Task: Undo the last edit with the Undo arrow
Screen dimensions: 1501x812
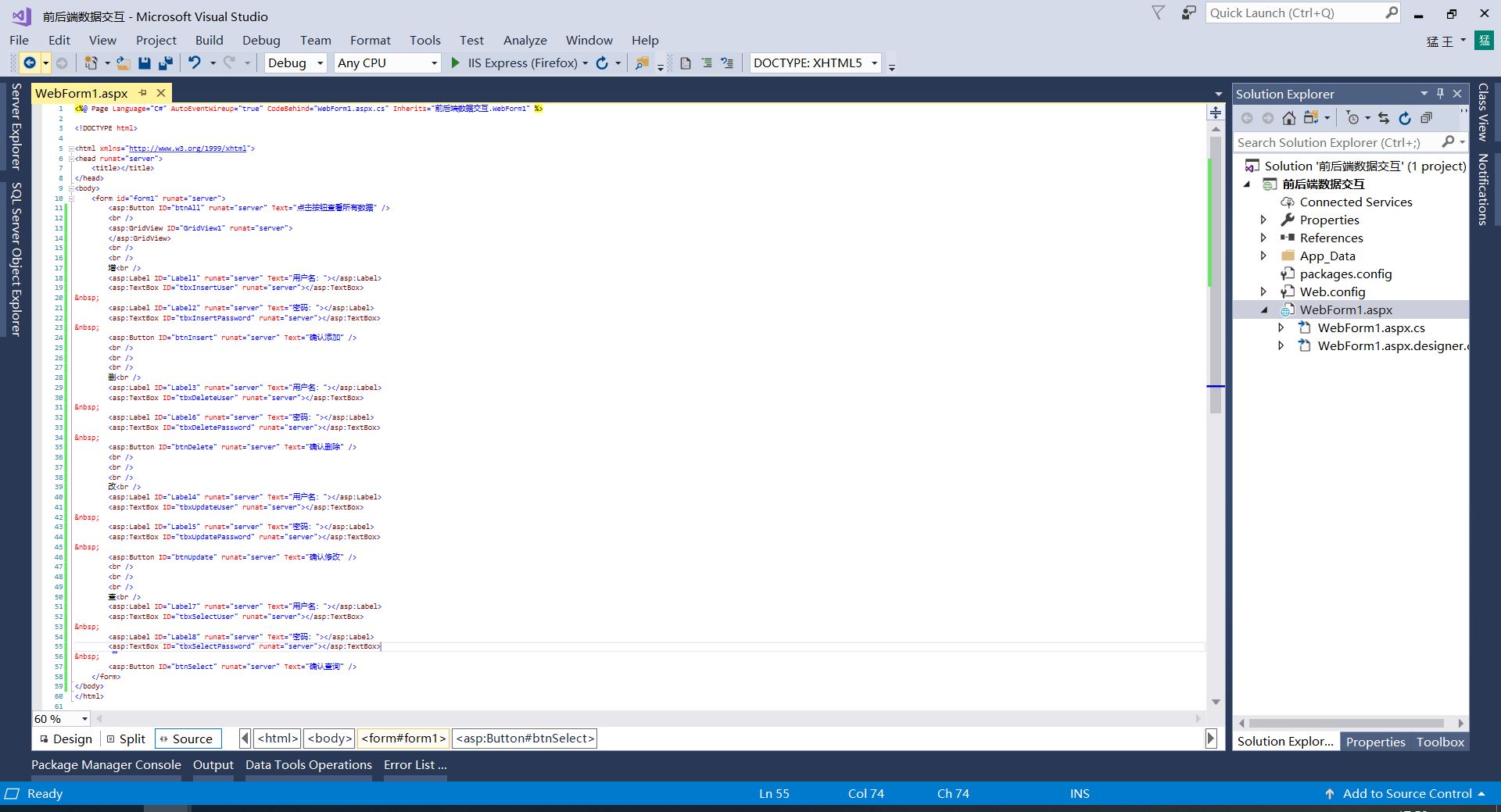Action: (x=195, y=63)
